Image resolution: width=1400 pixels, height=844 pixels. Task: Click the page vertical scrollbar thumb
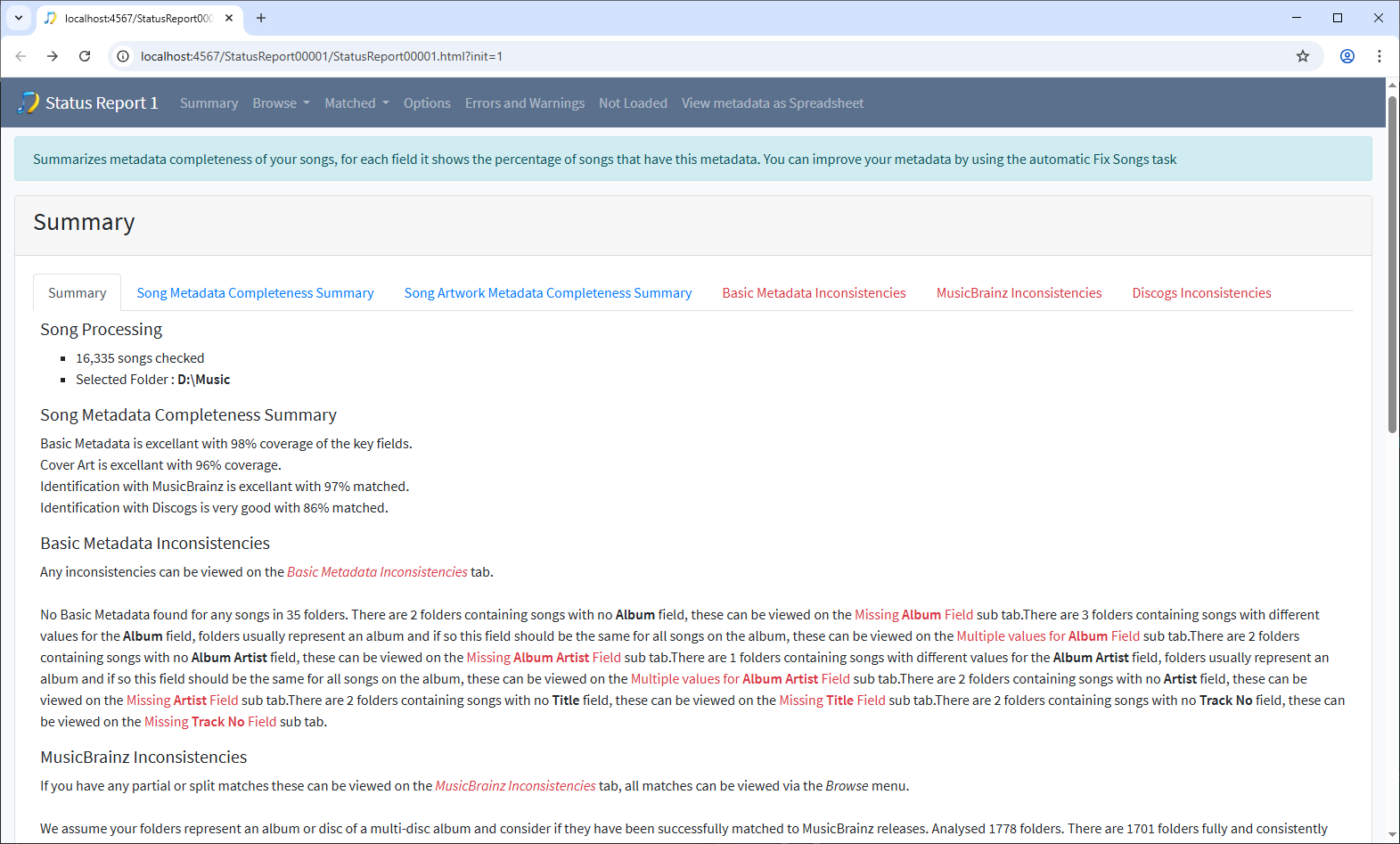(1392, 264)
